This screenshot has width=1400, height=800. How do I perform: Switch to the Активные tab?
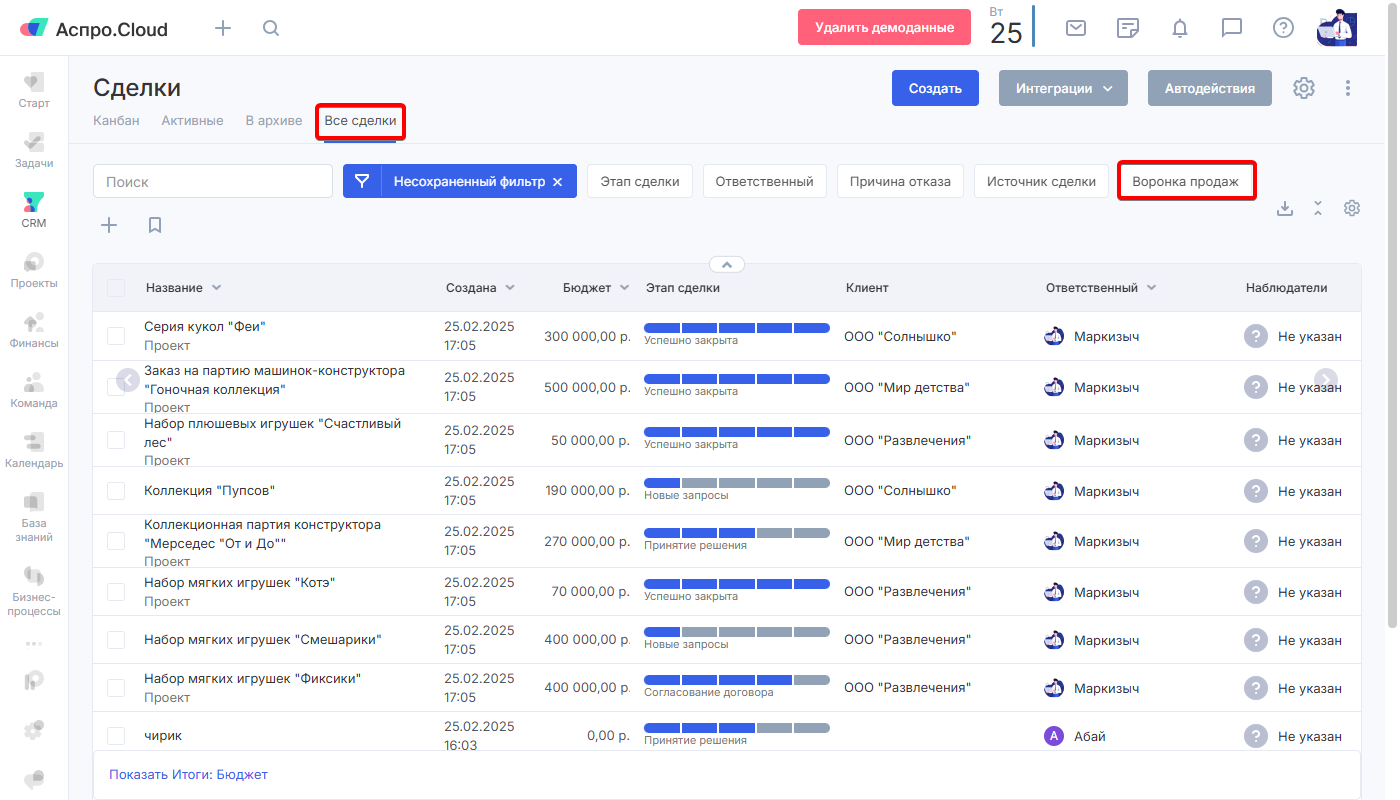192,120
